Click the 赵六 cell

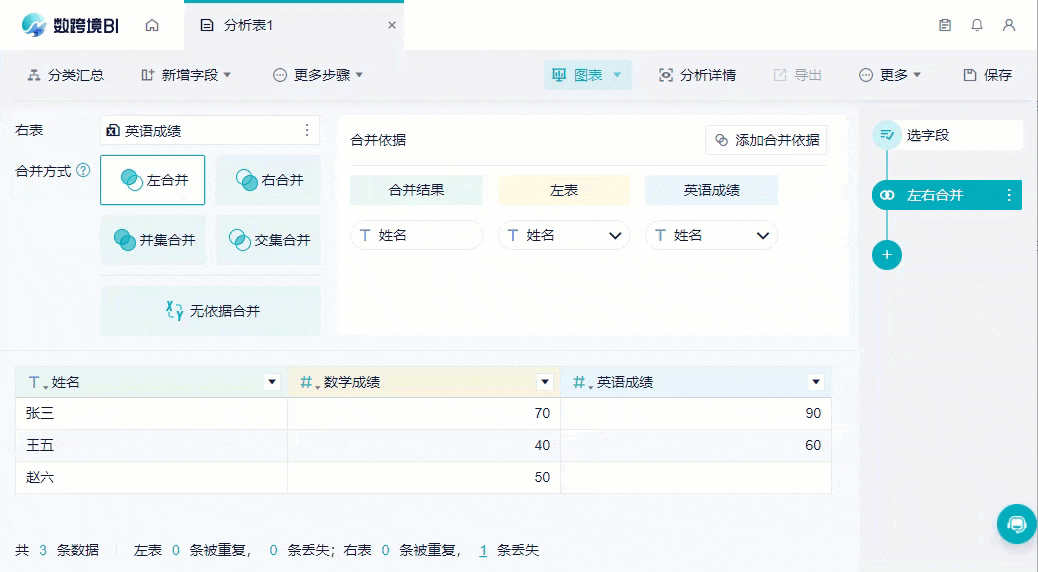click(152, 477)
